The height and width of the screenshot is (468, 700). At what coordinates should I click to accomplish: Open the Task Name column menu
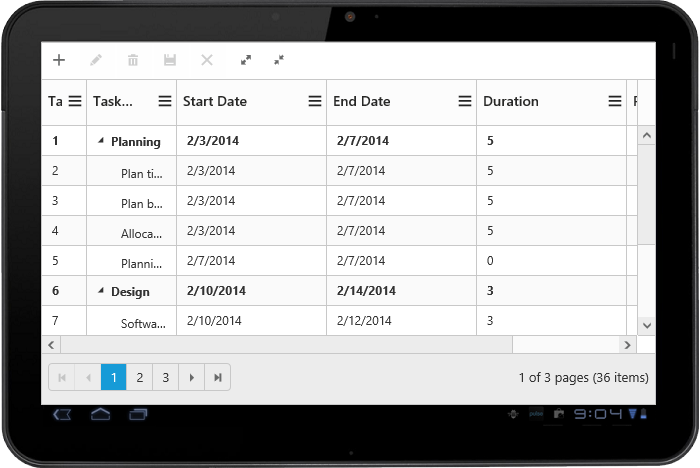click(165, 101)
